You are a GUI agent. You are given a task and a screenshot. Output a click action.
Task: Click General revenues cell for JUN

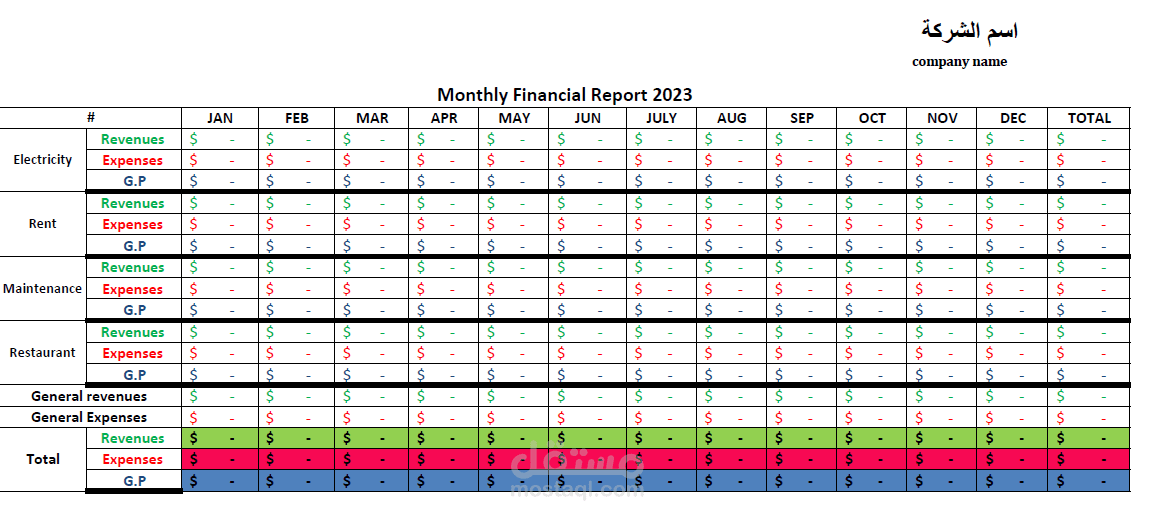tap(587, 396)
